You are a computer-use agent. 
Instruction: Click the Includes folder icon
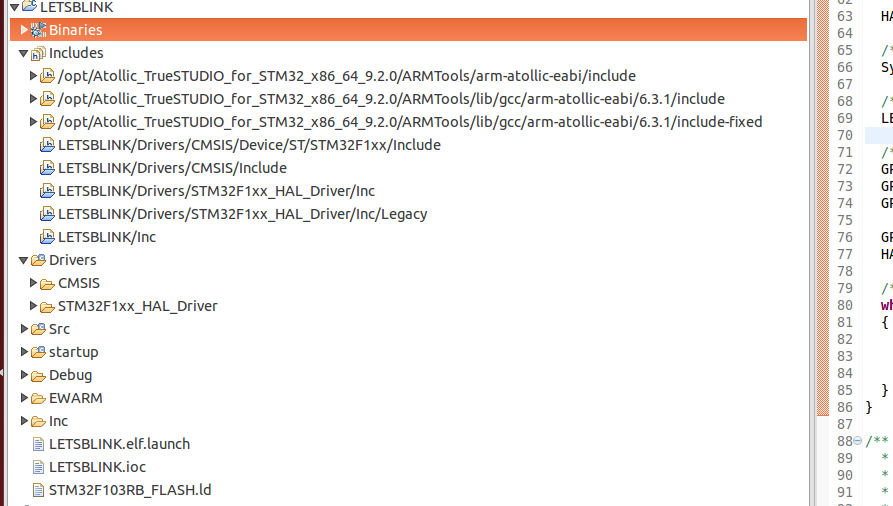38,53
